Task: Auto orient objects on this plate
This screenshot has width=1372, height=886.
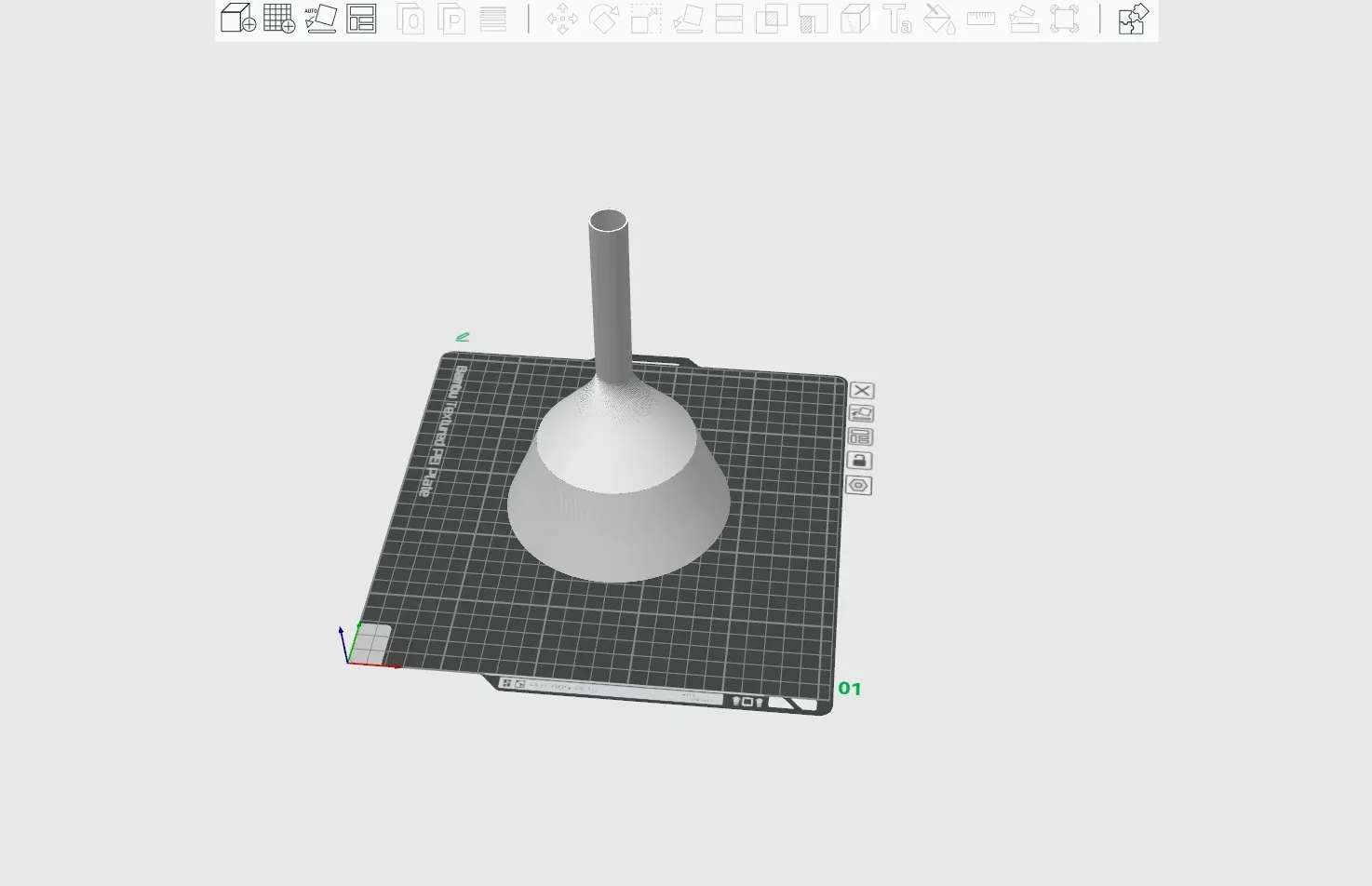Action: pyautogui.click(x=861, y=413)
